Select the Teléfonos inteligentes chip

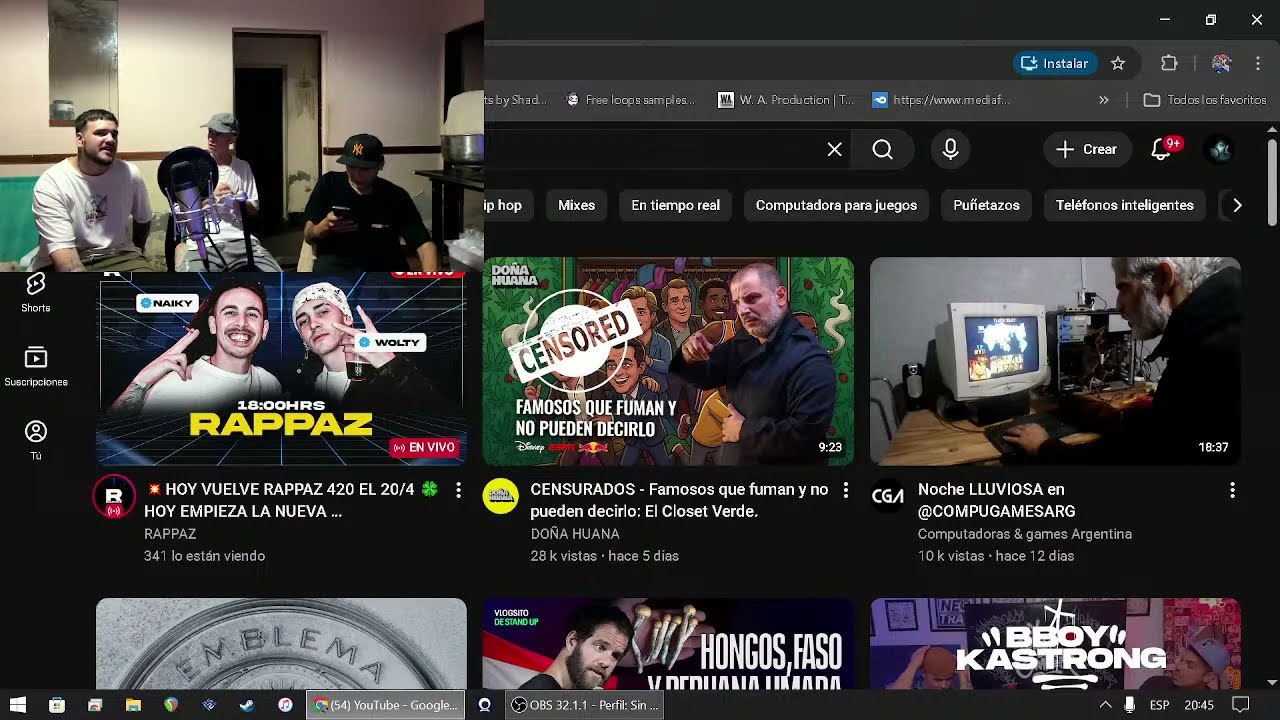pos(1125,205)
